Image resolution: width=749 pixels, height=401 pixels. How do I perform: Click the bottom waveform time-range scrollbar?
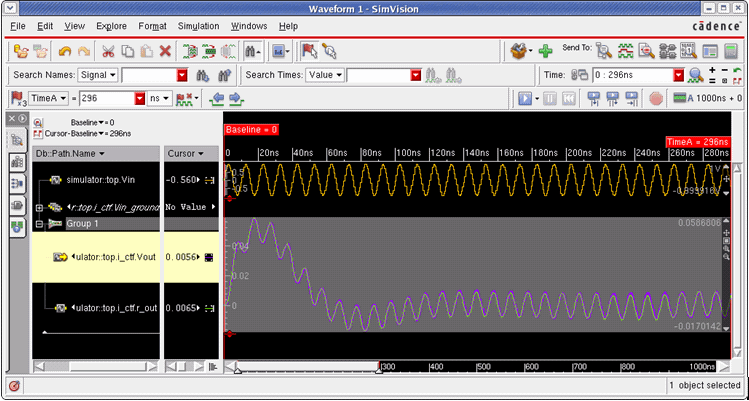tap(307, 366)
